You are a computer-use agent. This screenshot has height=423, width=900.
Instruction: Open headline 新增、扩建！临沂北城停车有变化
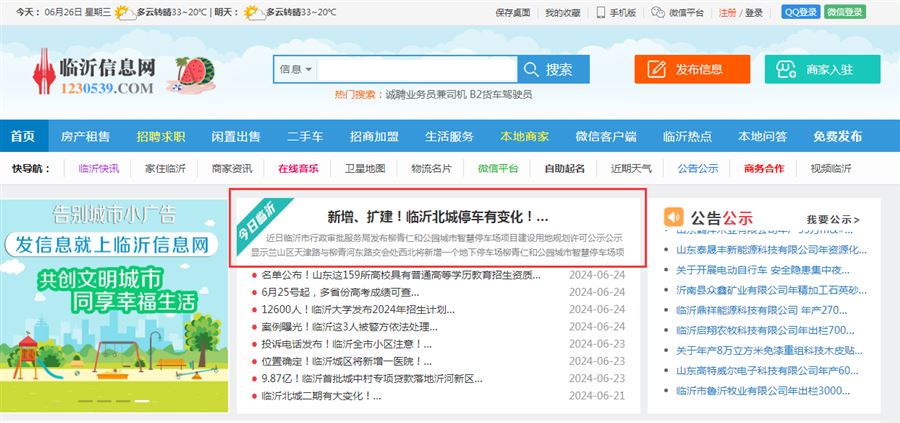coord(438,216)
